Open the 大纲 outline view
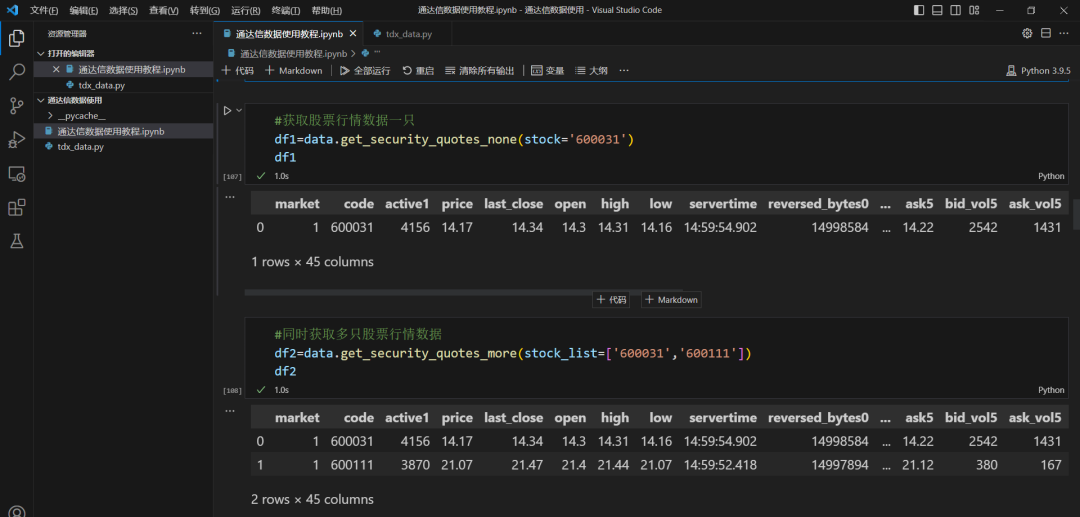 pos(592,70)
